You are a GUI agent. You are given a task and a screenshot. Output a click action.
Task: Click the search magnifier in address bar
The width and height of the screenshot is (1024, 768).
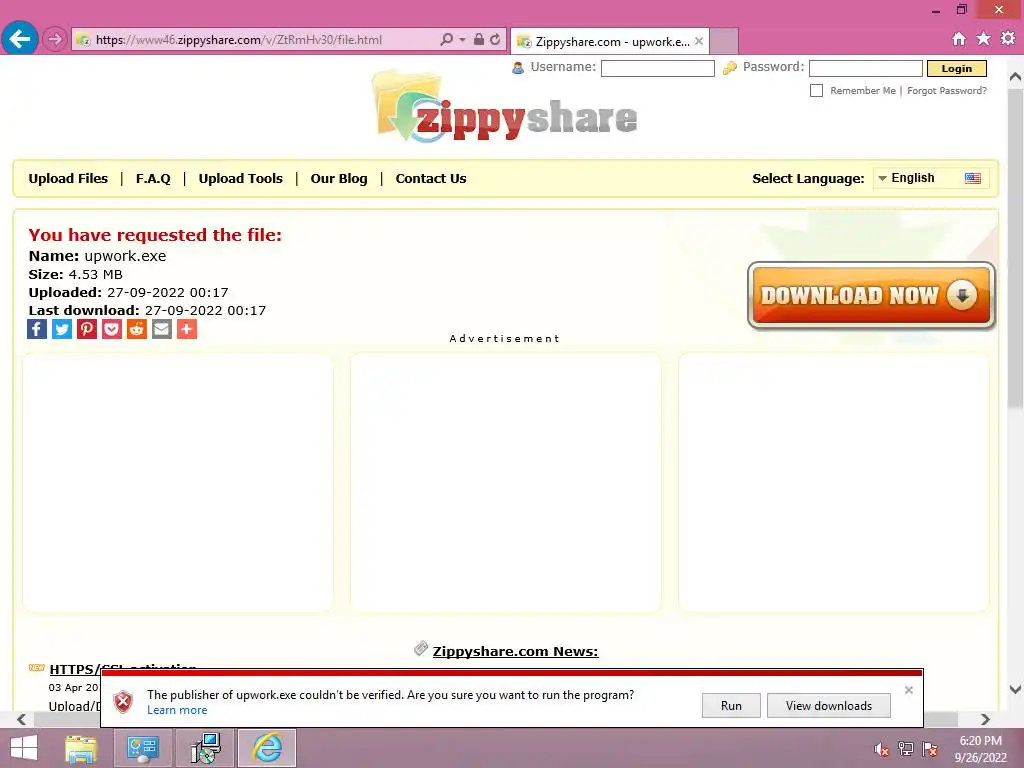click(x=446, y=39)
